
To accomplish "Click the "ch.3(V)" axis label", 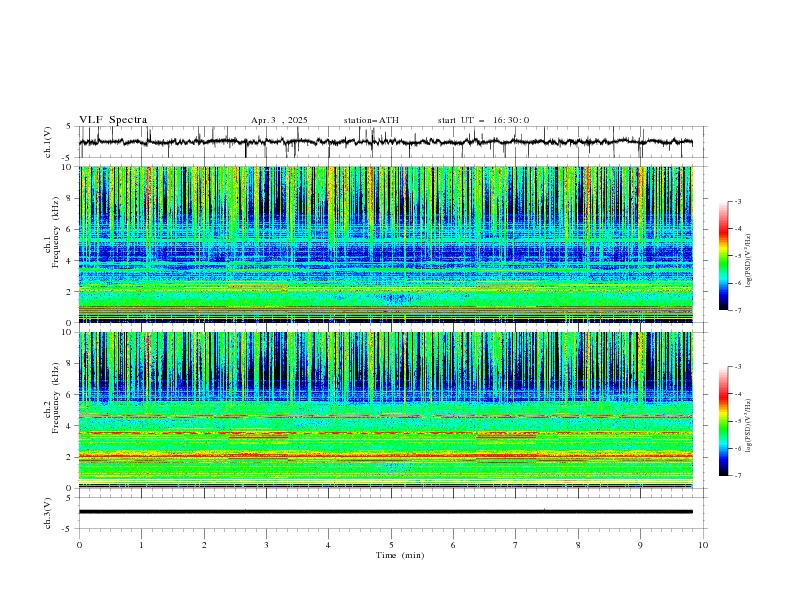I will (48, 513).
